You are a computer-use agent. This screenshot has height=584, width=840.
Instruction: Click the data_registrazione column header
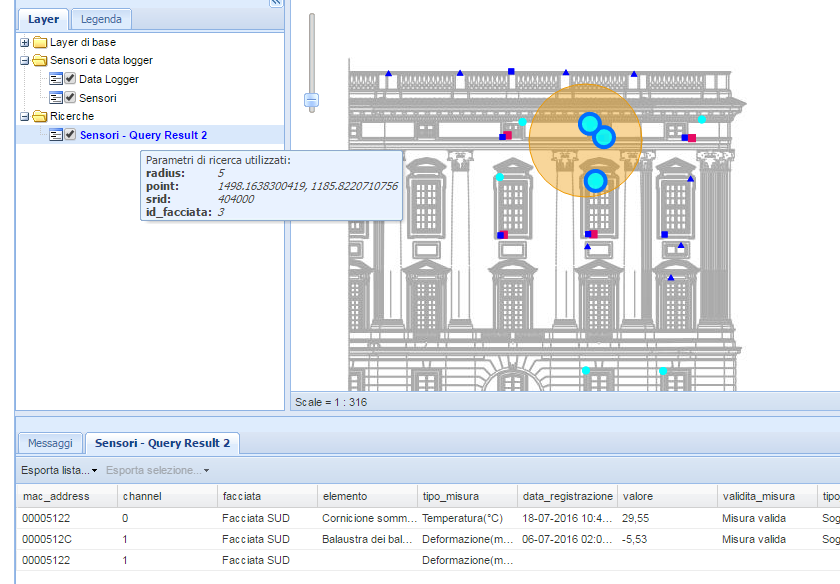click(x=567, y=496)
